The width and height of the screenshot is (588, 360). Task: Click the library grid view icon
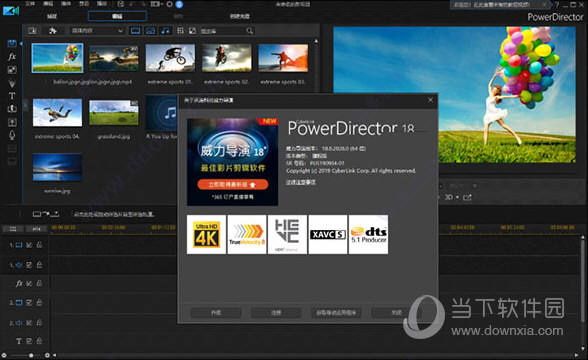pyautogui.click(x=180, y=31)
